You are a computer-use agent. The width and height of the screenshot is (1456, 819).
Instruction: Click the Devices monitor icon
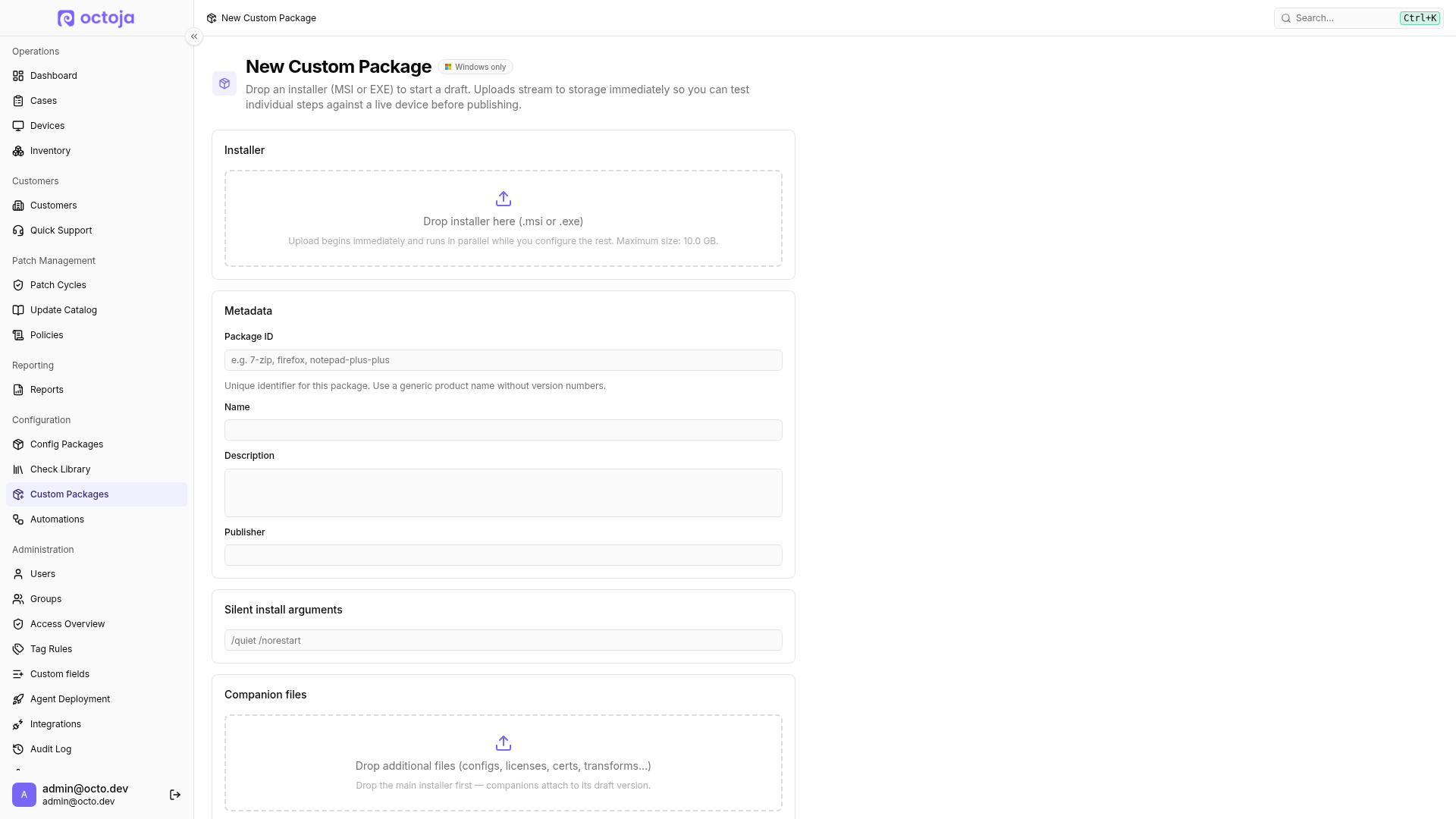[18, 126]
